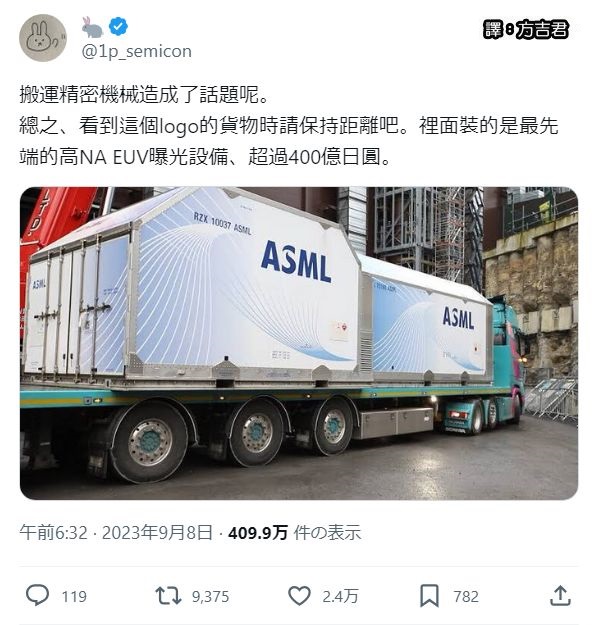598x625 pixels.
Task: Click the retweet arrows icon
Action: tap(168, 596)
